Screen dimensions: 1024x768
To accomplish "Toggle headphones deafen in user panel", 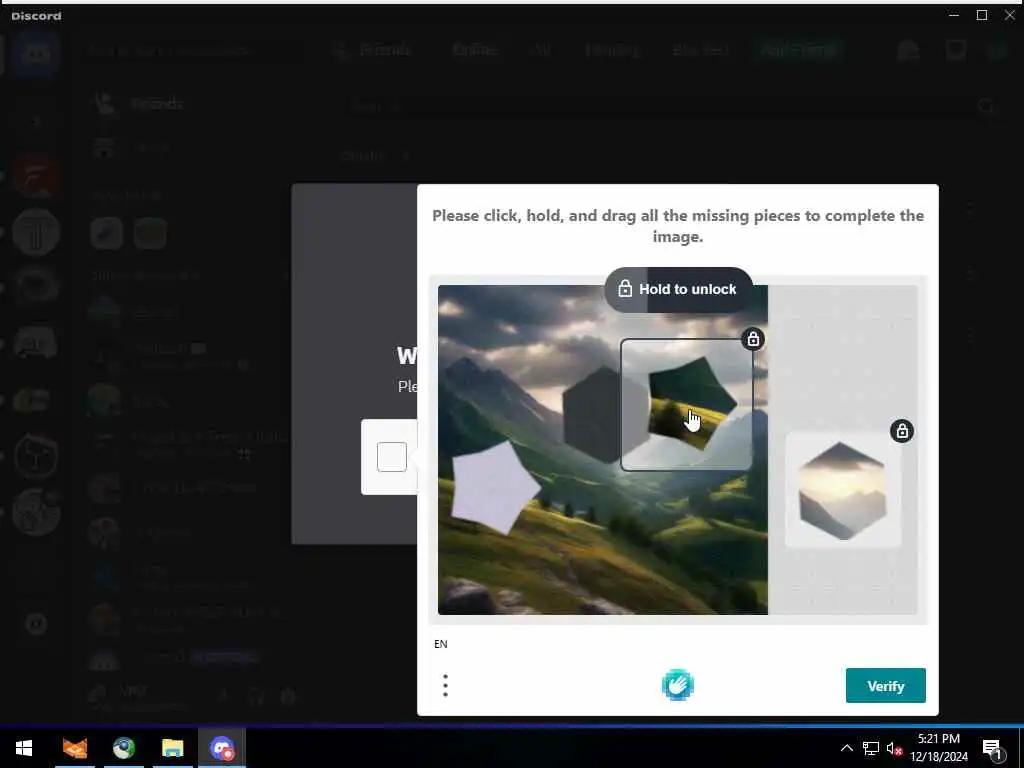I will pyautogui.click(x=255, y=696).
